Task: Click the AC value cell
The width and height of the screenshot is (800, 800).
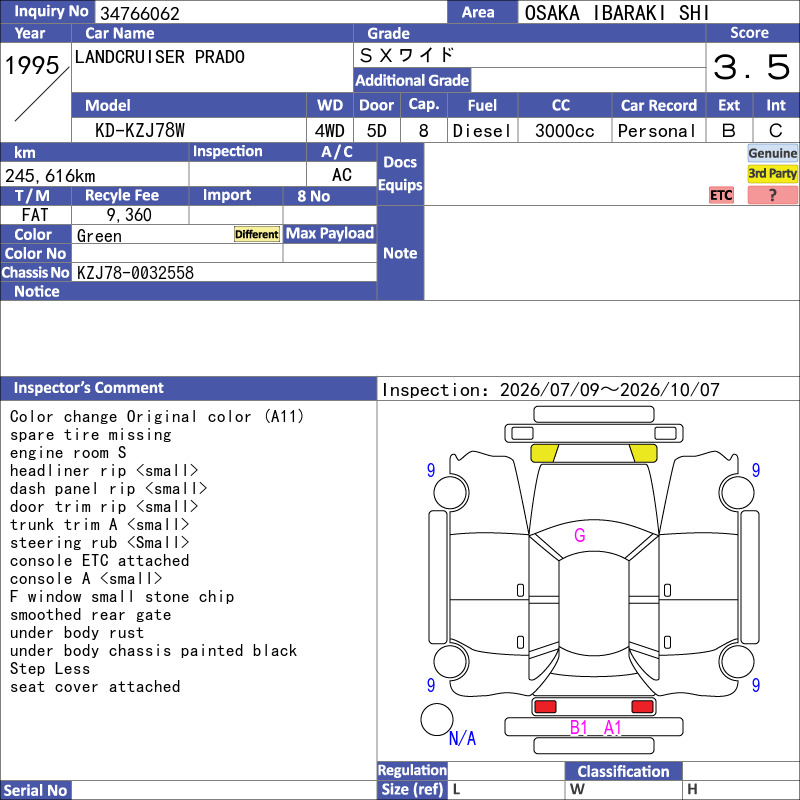Action: [341, 174]
